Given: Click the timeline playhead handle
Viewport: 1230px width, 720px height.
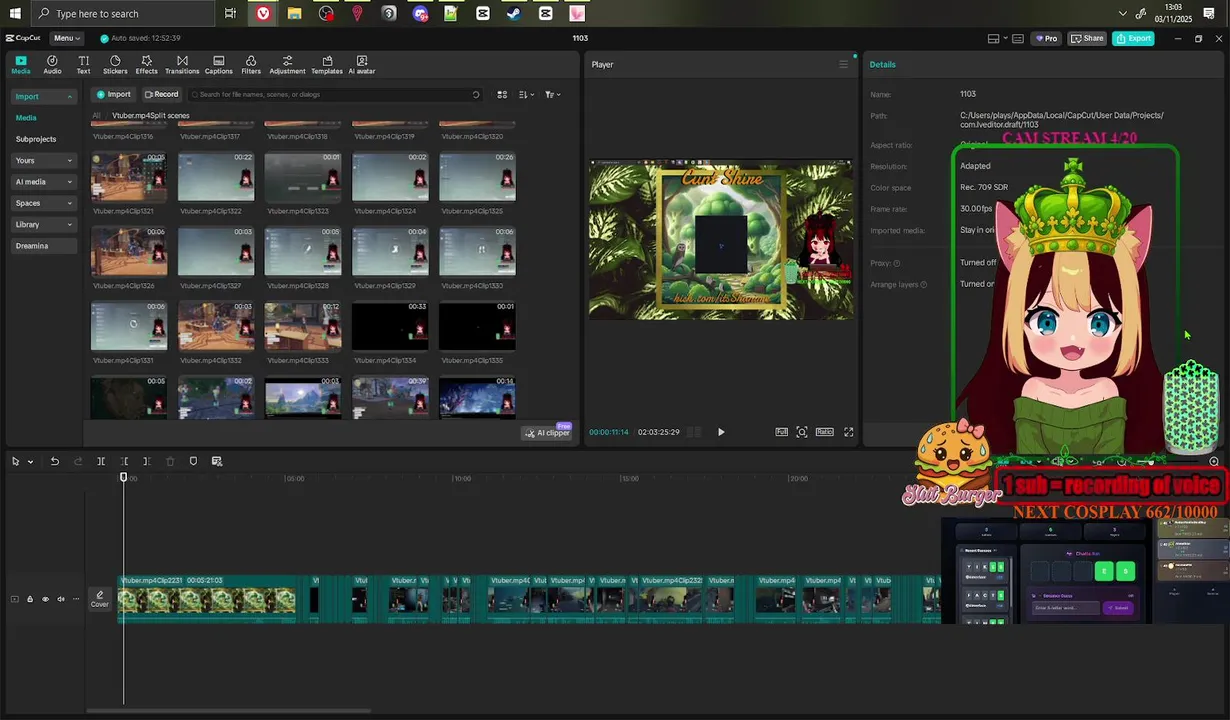Looking at the screenshot, I should coord(124,477).
